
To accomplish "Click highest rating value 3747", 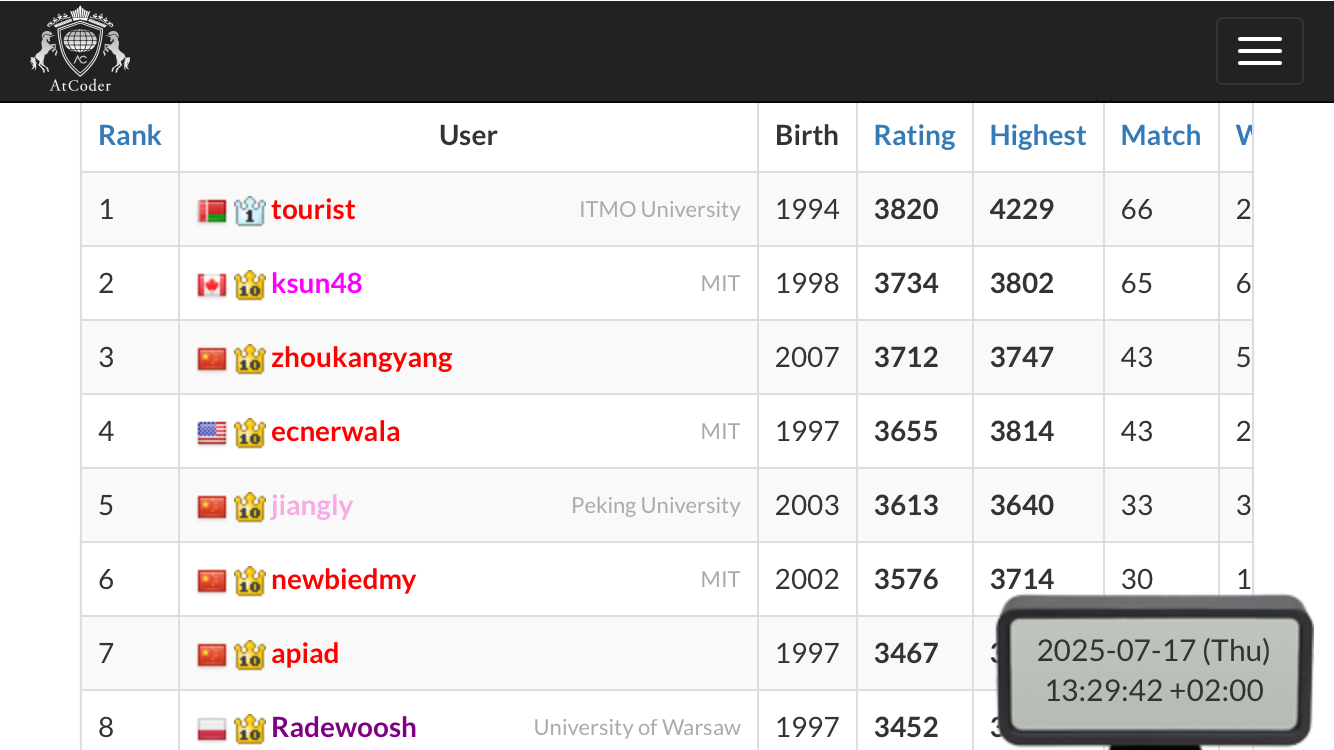I will [1022, 358].
